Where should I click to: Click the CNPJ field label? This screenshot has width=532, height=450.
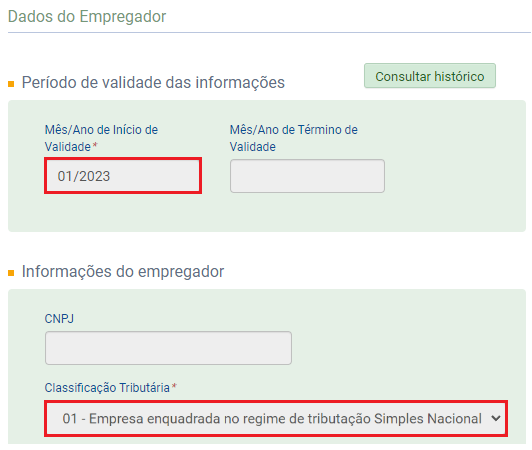tap(59, 319)
